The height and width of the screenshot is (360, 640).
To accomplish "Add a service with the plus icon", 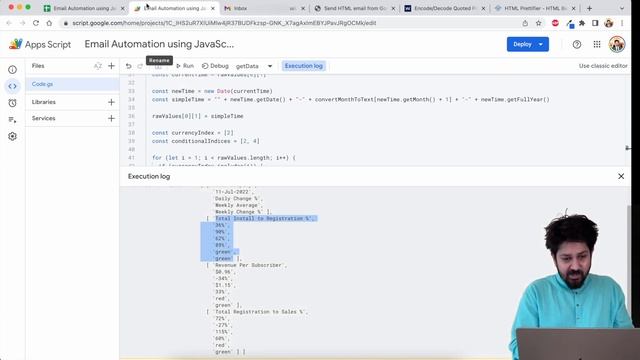I will coord(111,118).
